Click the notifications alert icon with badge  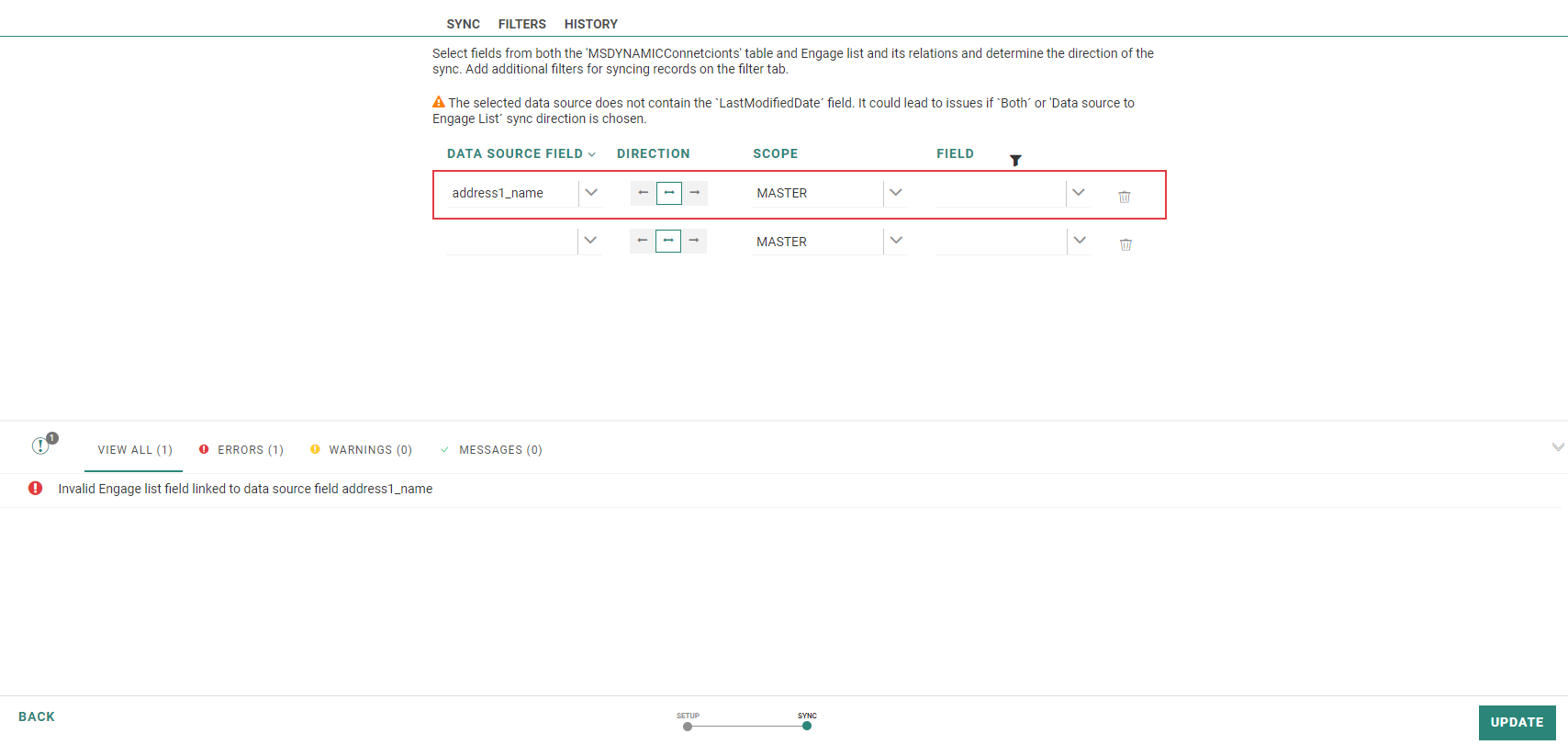(42, 446)
